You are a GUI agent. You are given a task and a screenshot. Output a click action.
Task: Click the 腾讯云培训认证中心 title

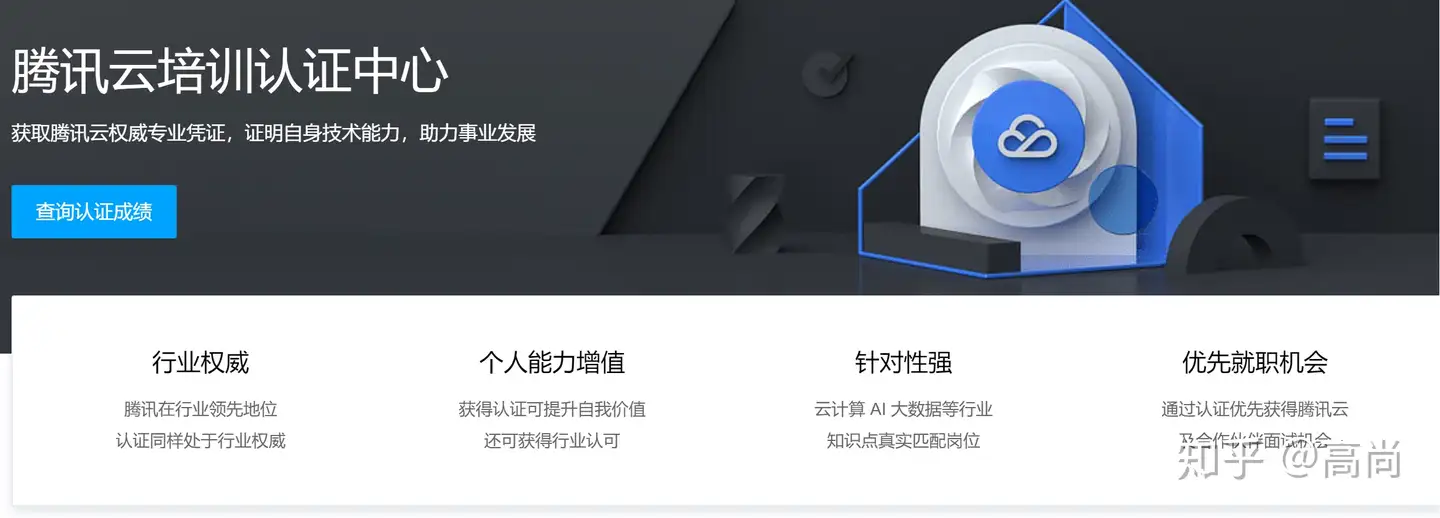[230, 72]
